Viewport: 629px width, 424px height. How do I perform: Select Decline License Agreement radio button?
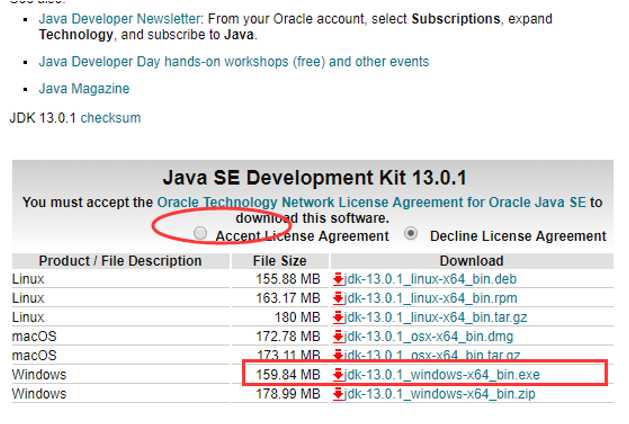coord(411,233)
